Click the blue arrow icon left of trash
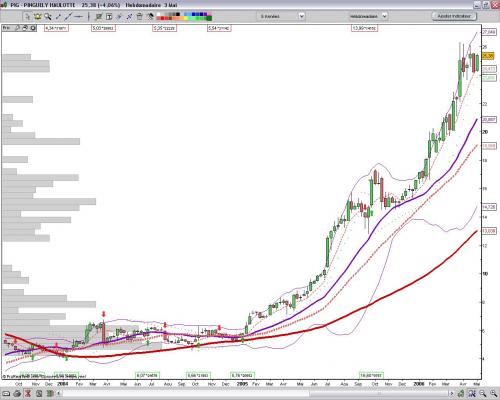Viewport: 500px width, 400px height. (129, 16)
